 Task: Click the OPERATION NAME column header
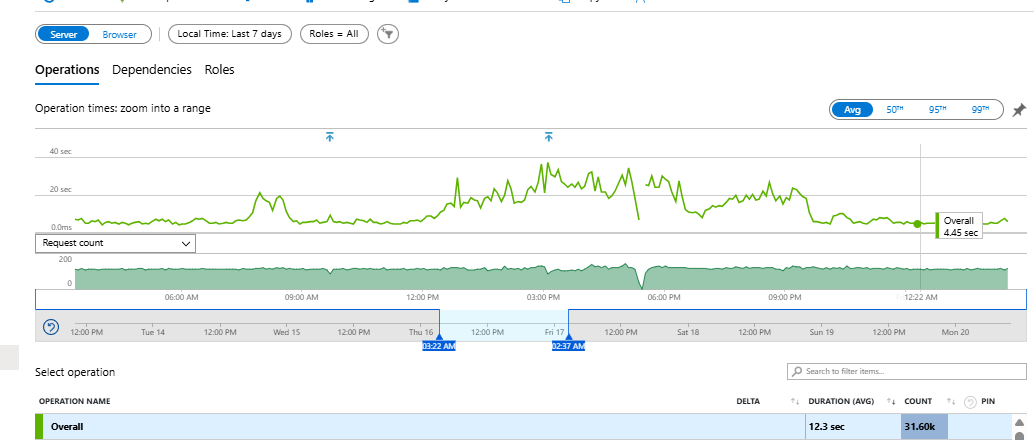(x=75, y=401)
